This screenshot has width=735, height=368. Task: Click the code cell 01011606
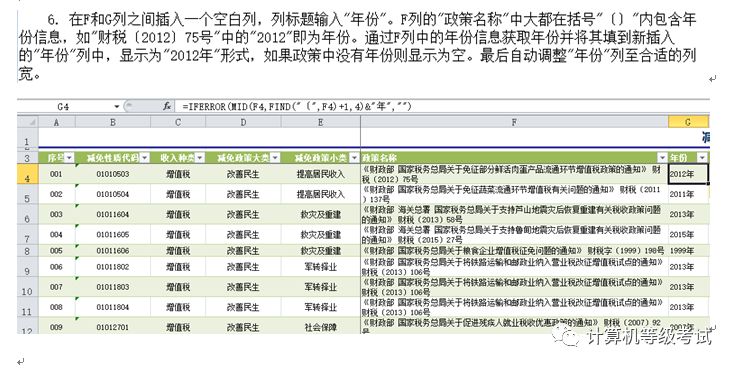[x=112, y=251]
